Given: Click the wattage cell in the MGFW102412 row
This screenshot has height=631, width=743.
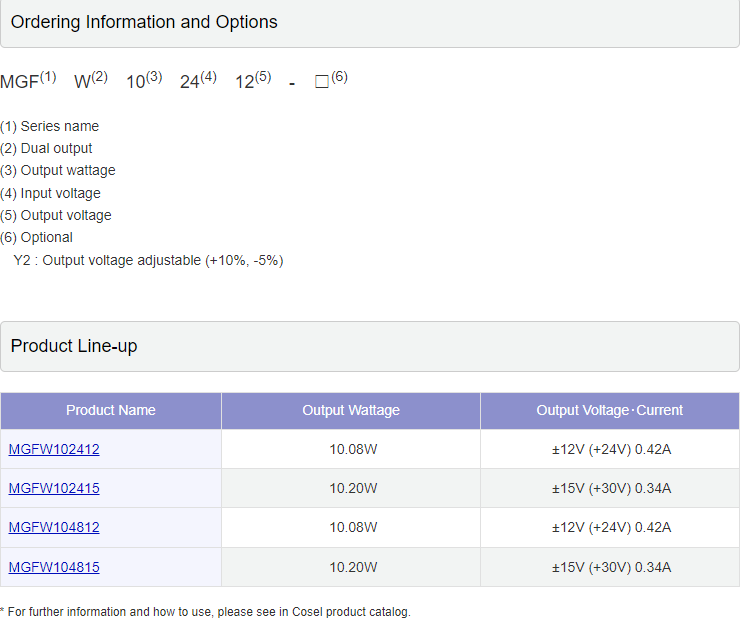Looking at the screenshot, I should (353, 449).
